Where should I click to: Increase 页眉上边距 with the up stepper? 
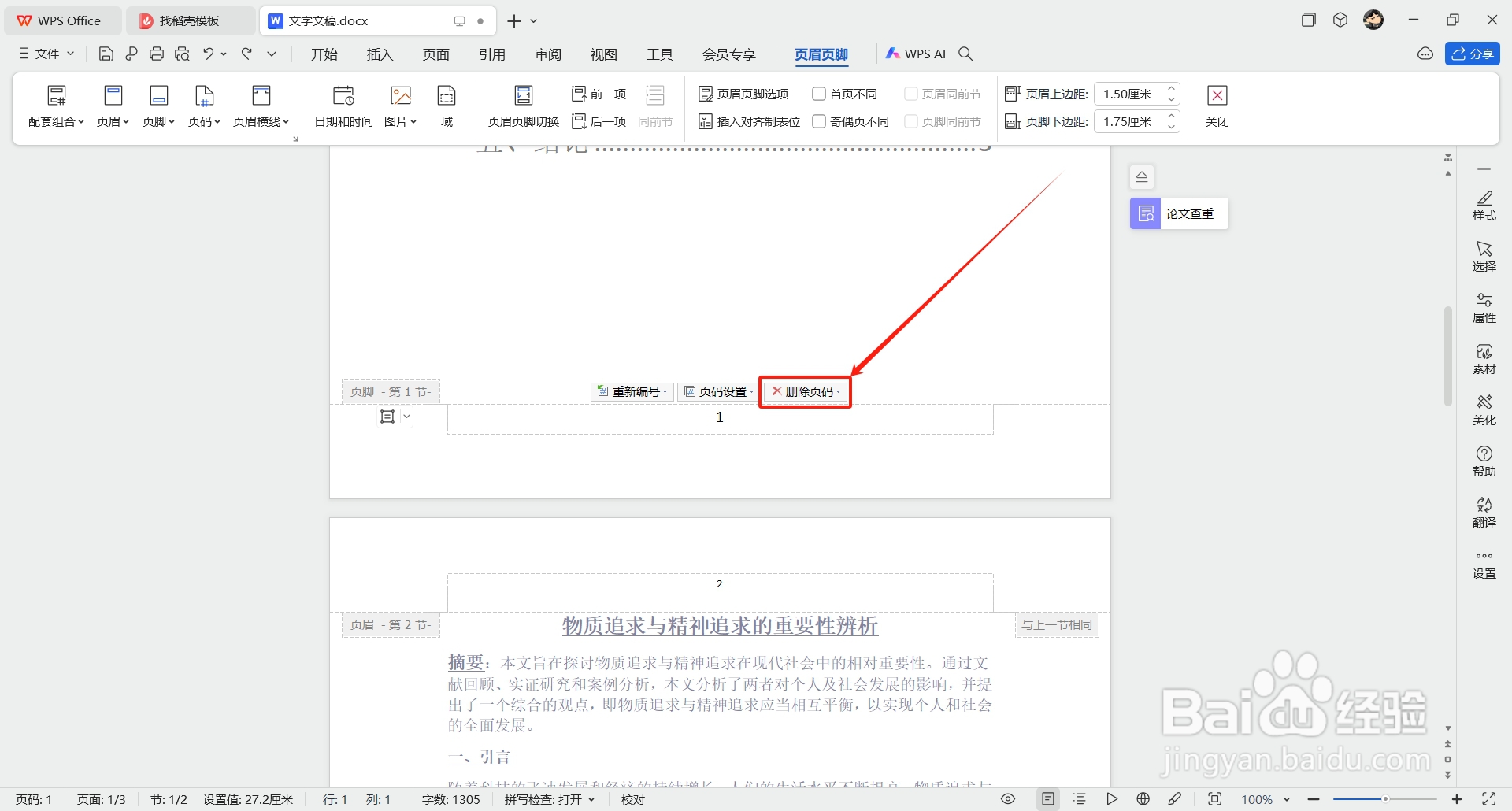(1172, 88)
